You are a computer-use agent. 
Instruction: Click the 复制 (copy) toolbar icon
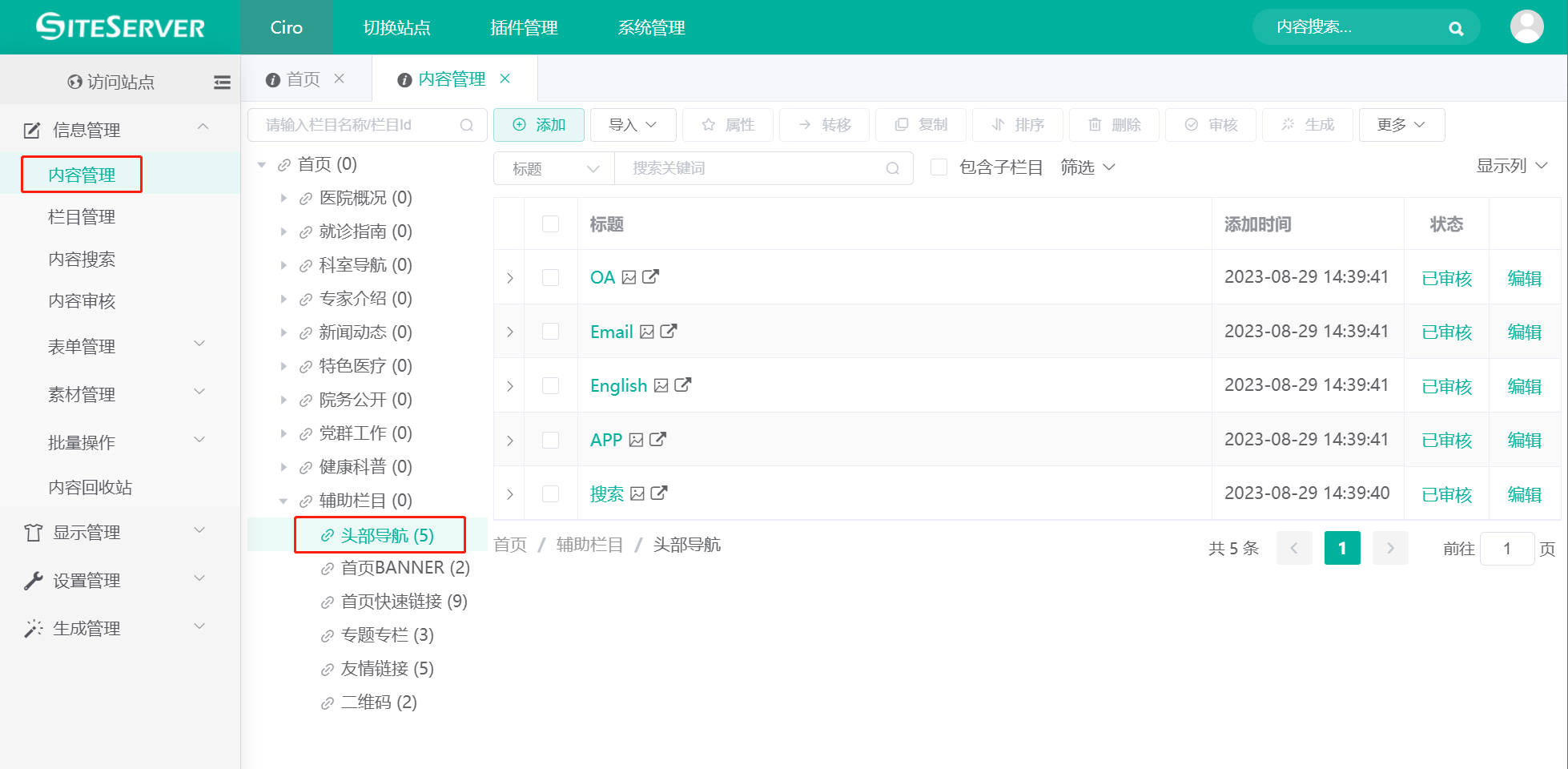(x=920, y=125)
